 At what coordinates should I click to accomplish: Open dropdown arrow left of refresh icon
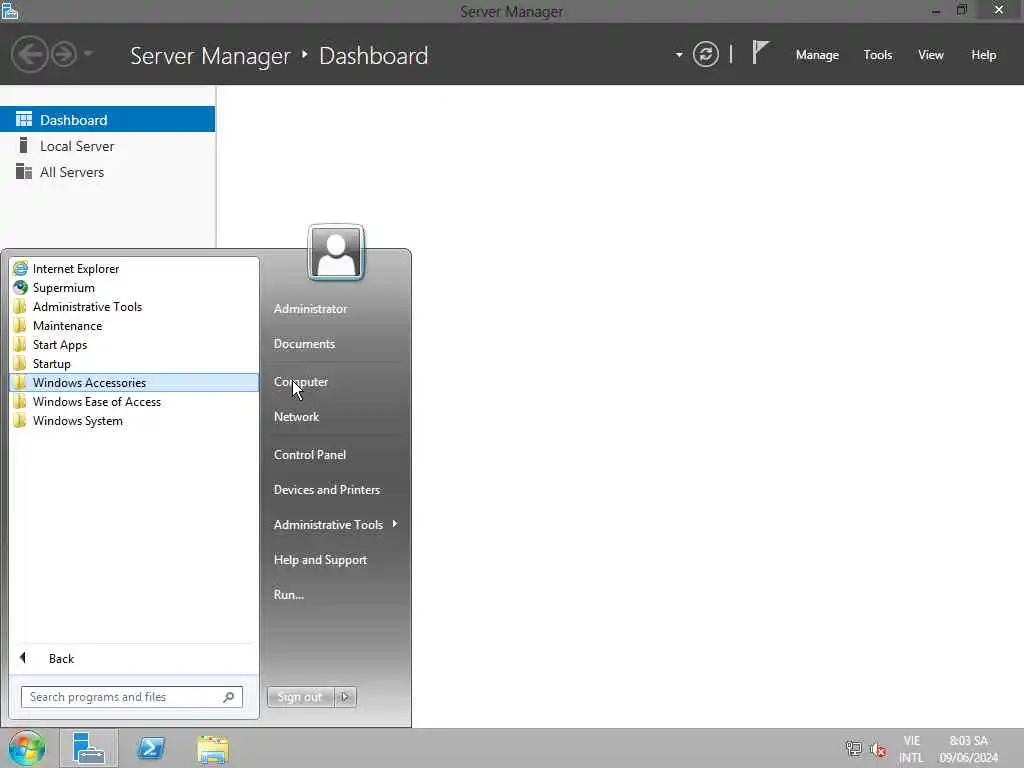tap(679, 55)
